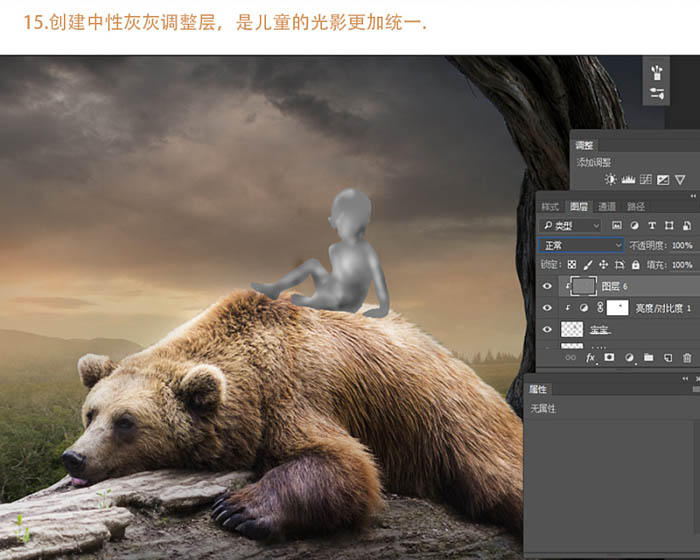Image resolution: width=700 pixels, height=560 pixels.
Task: Open the 正常 blend mode dropdown
Action: point(581,245)
